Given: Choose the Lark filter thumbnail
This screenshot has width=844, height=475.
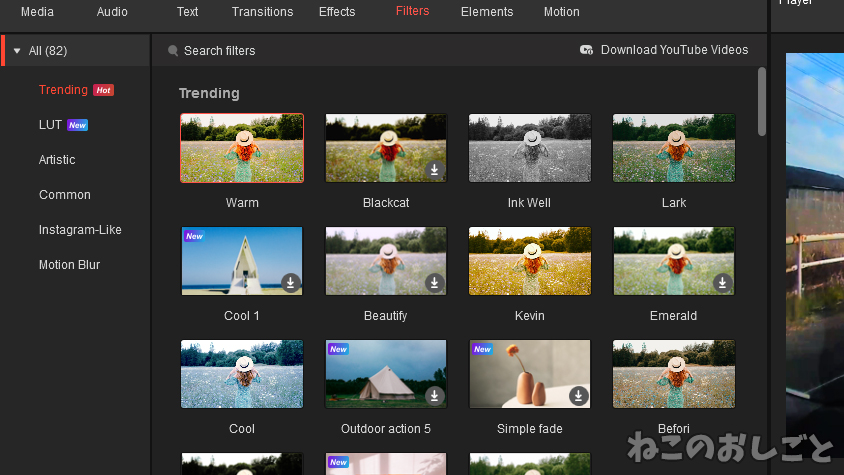Looking at the screenshot, I should [x=674, y=148].
